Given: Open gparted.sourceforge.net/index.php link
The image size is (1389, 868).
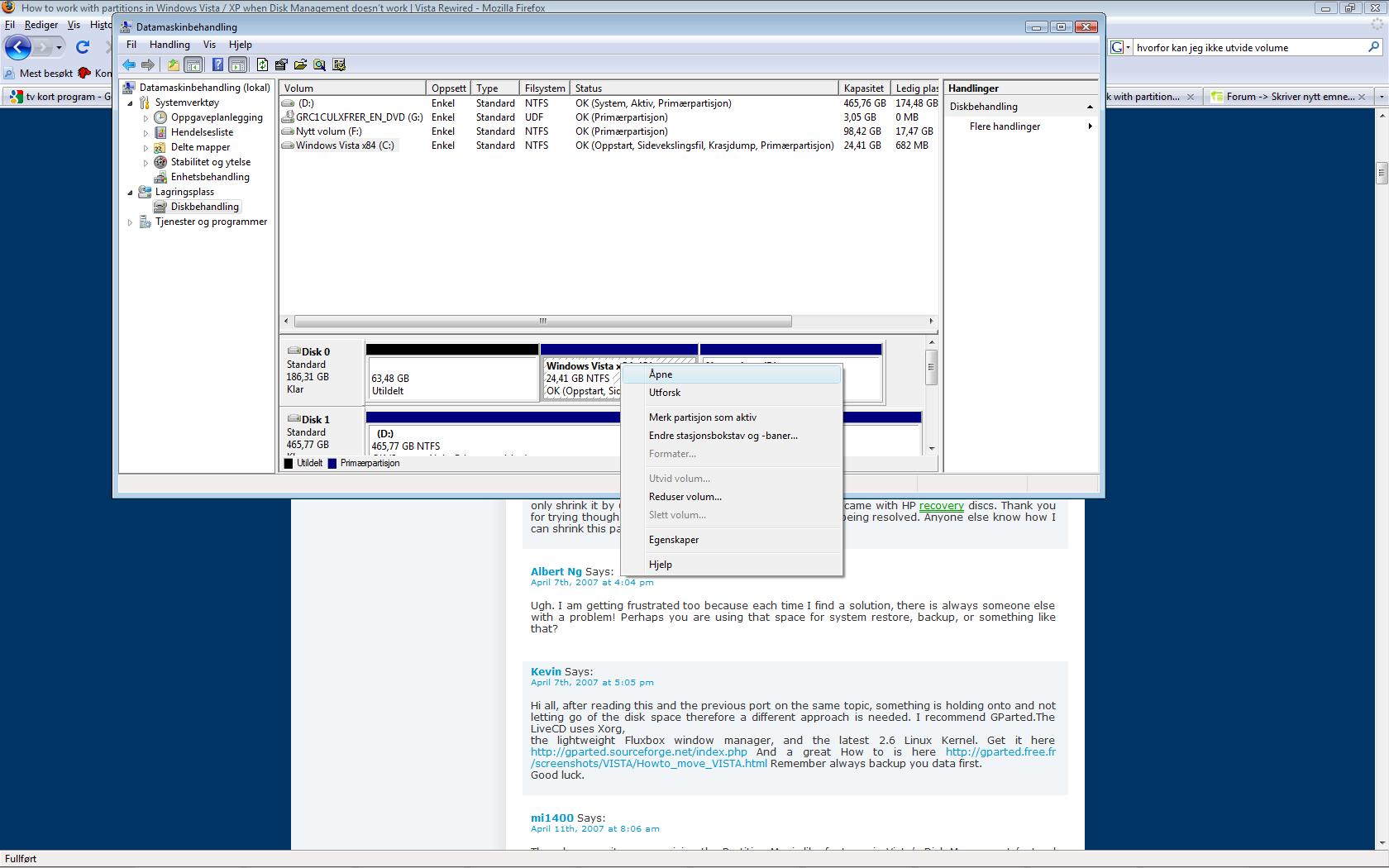Looking at the screenshot, I should tap(639, 752).
